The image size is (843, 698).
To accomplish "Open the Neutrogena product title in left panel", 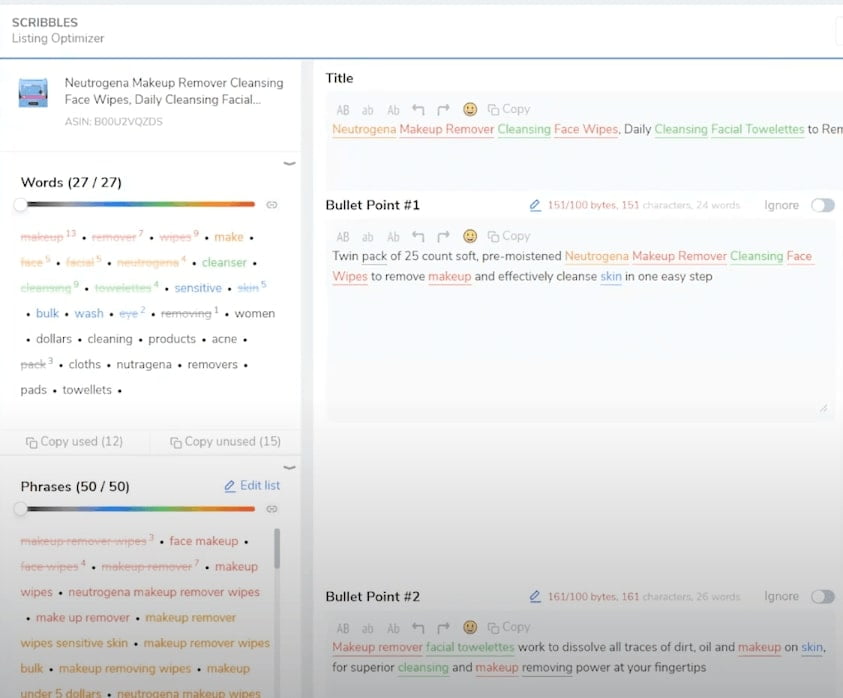I will pos(174,91).
